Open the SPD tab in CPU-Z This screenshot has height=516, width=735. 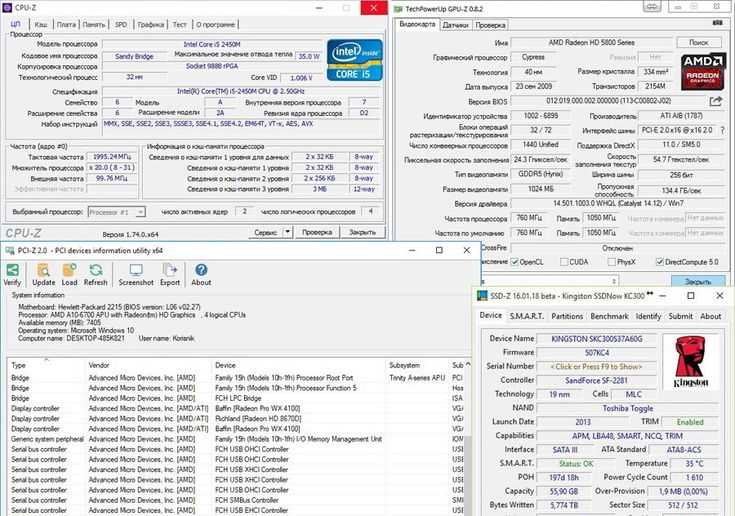[x=121, y=24]
